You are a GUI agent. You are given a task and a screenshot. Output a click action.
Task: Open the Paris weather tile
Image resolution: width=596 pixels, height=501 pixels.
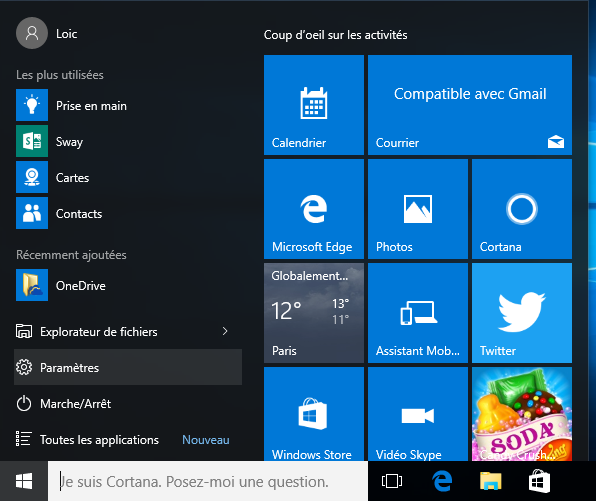coord(314,313)
